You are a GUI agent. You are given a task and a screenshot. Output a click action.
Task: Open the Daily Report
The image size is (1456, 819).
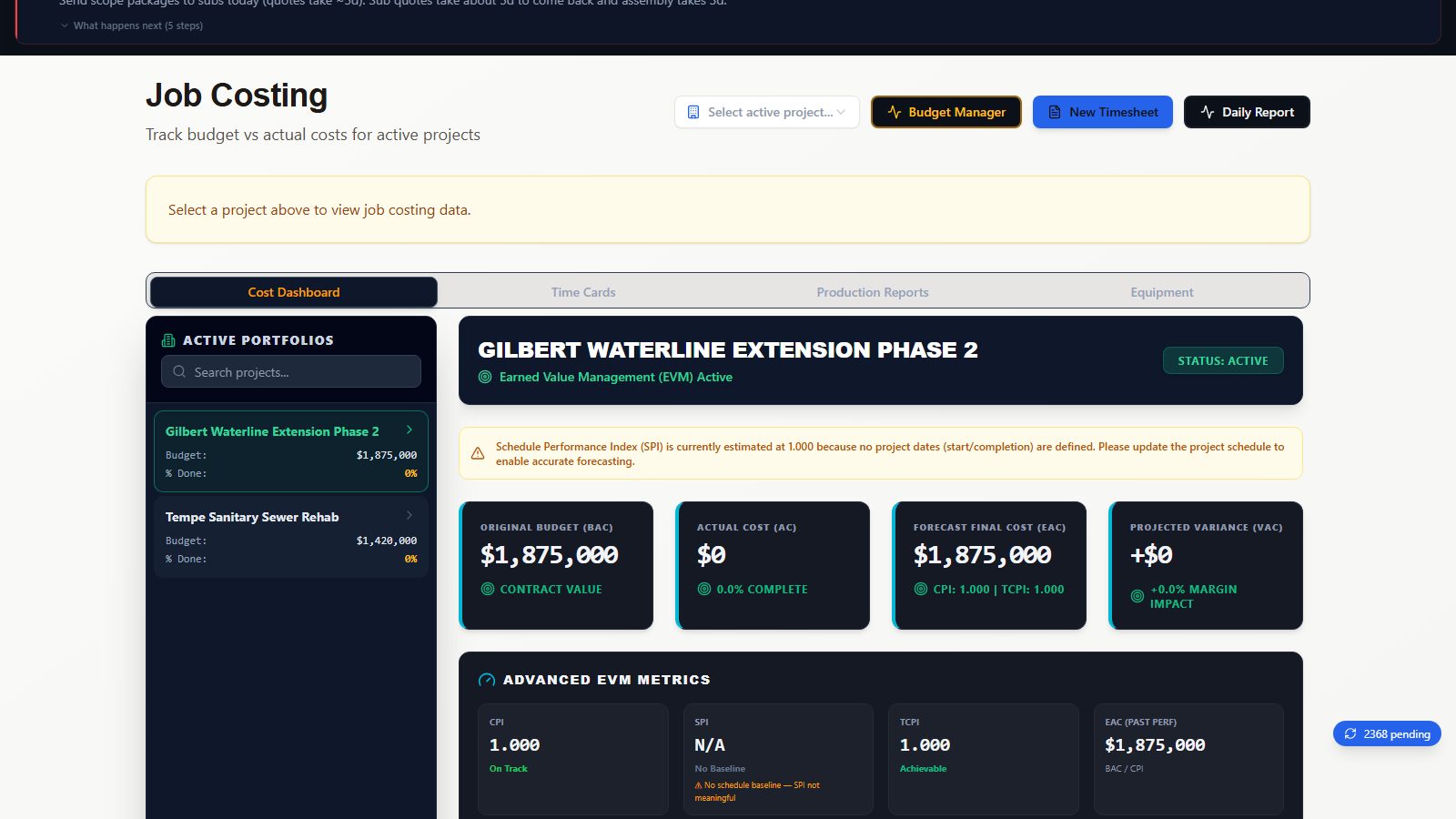coord(1247,112)
